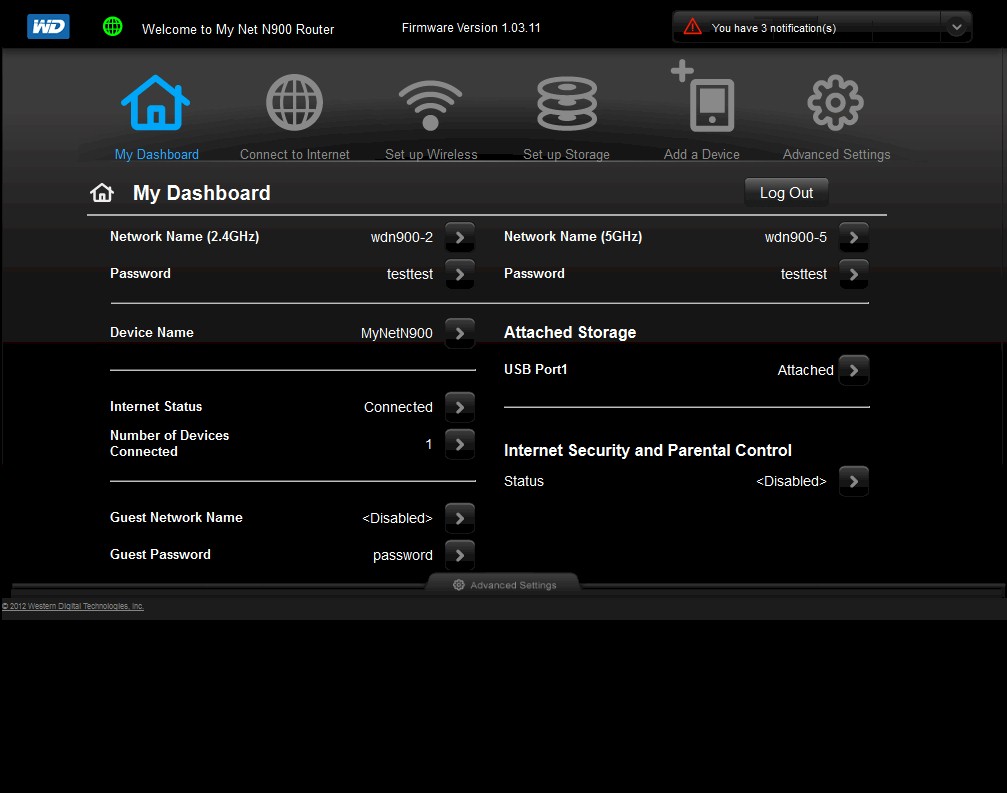Select the Advanced Settings tab label
Image resolution: width=1007 pixels, height=793 pixels.
(836, 155)
